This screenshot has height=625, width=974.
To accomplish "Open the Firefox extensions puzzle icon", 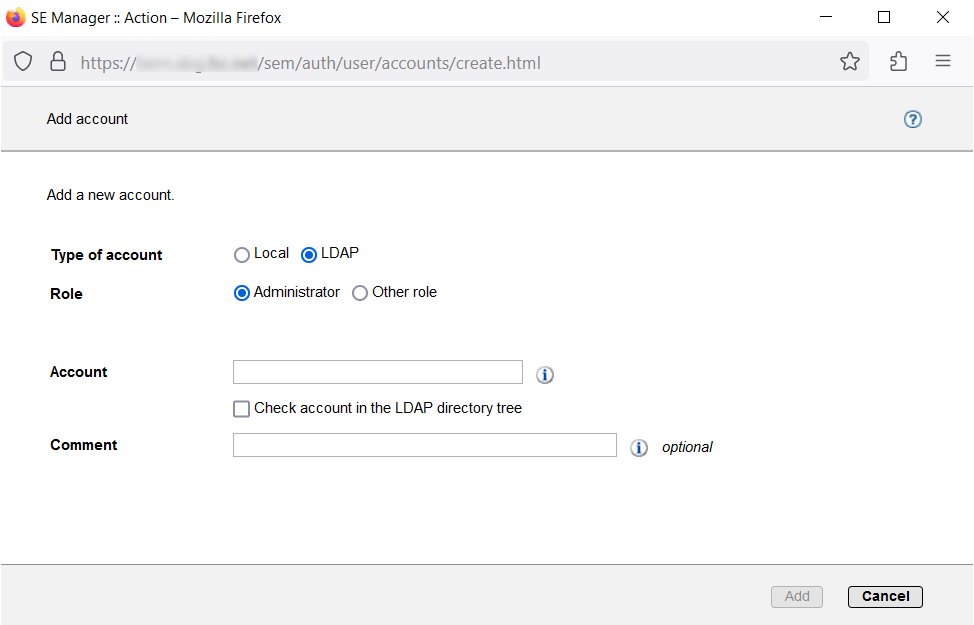I will pos(898,62).
